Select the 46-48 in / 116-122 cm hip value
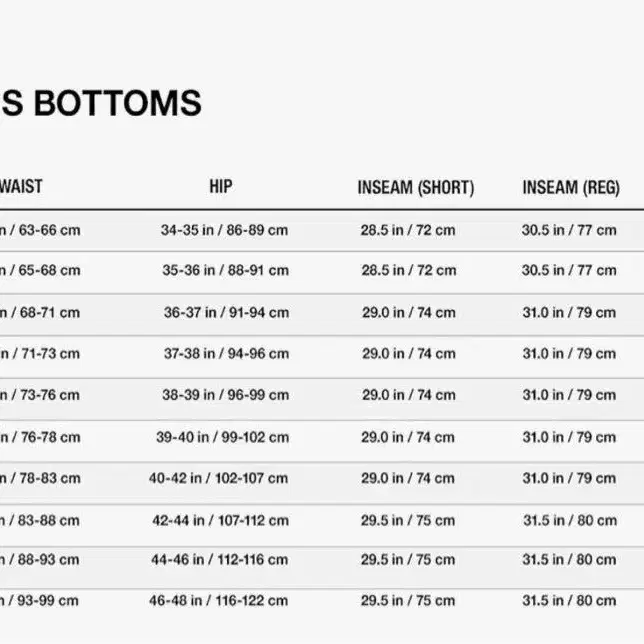The width and height of the screenshot is (644, 644). point(219,601)
